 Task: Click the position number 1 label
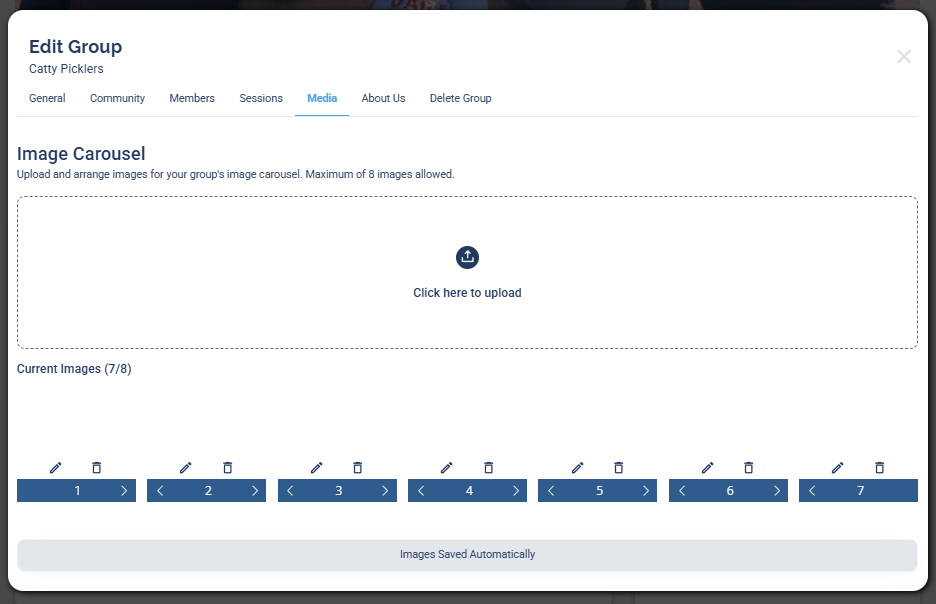(78, 491)
